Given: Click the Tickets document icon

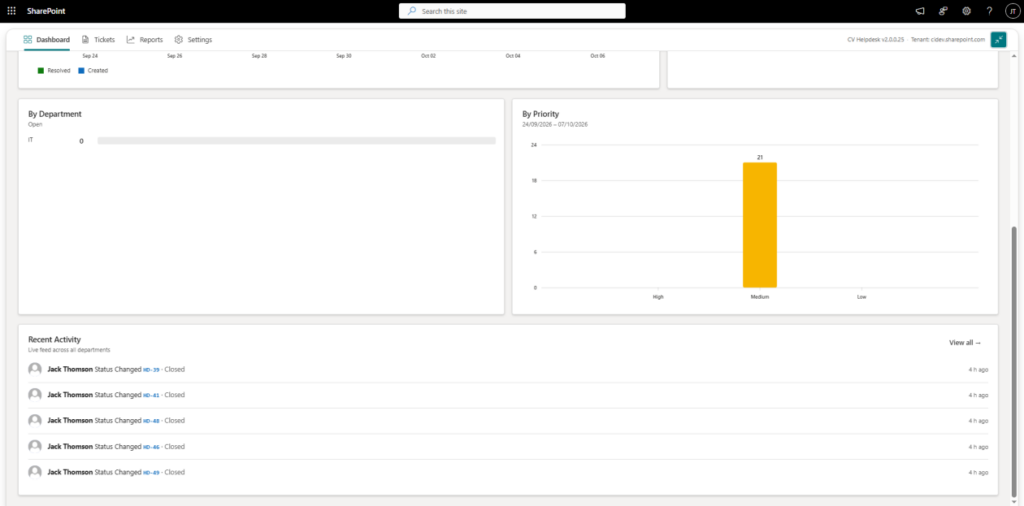Looking at the screenshot, I should point(86,39).
